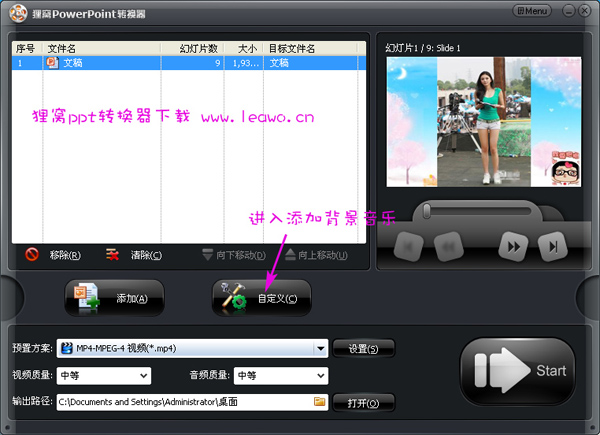This screenshot has height=435, width=600.
Task: Click the red remove 移除(R) icon
Action: pos(32,254)
